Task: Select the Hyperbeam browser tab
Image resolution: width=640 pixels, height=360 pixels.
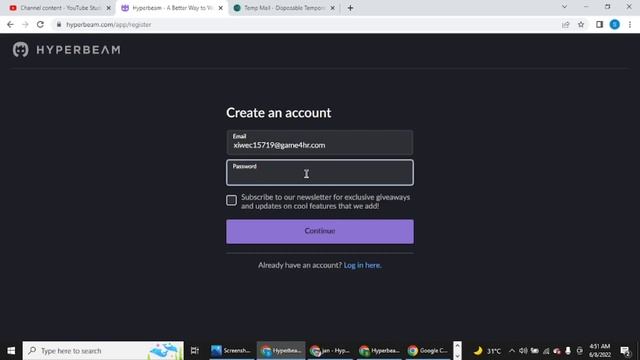Action: 172,8
